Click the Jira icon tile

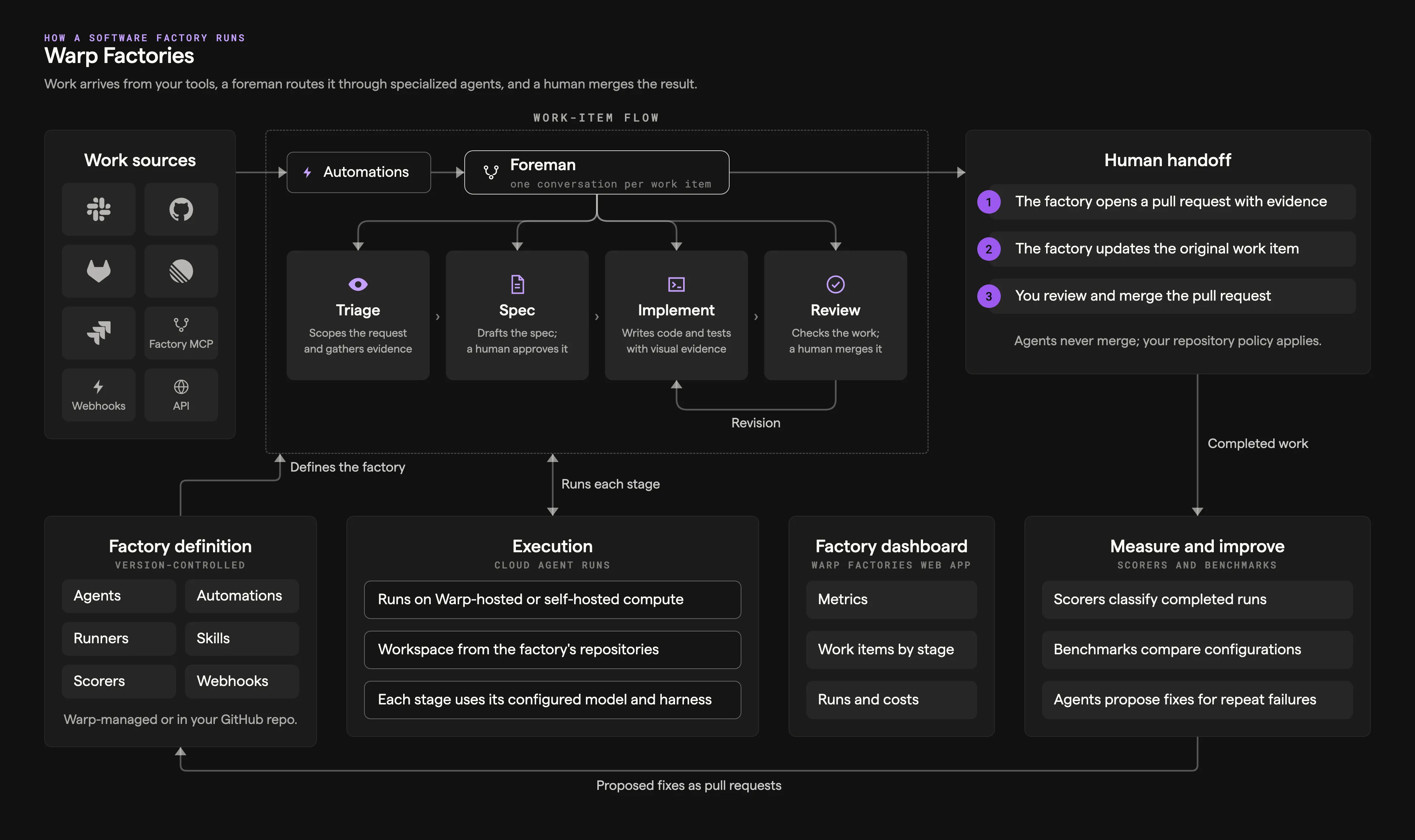[98, 333]
